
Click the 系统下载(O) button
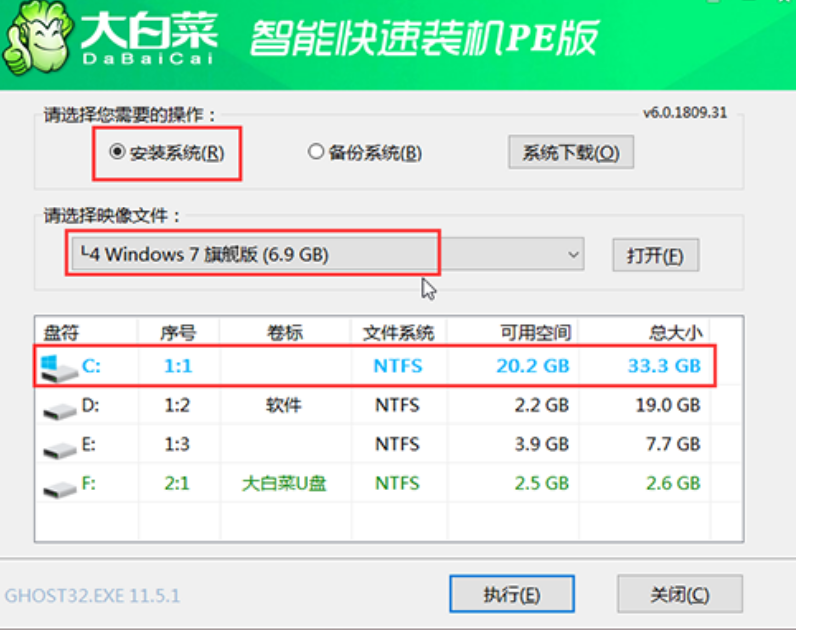point(570,151)
